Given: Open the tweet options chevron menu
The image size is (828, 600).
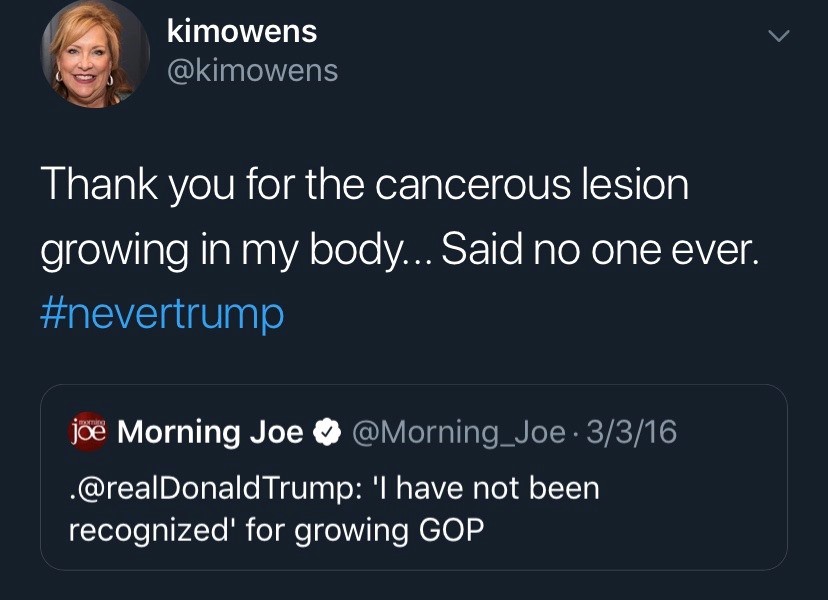Looking at the screenshot, I should (x=777, y=37).
